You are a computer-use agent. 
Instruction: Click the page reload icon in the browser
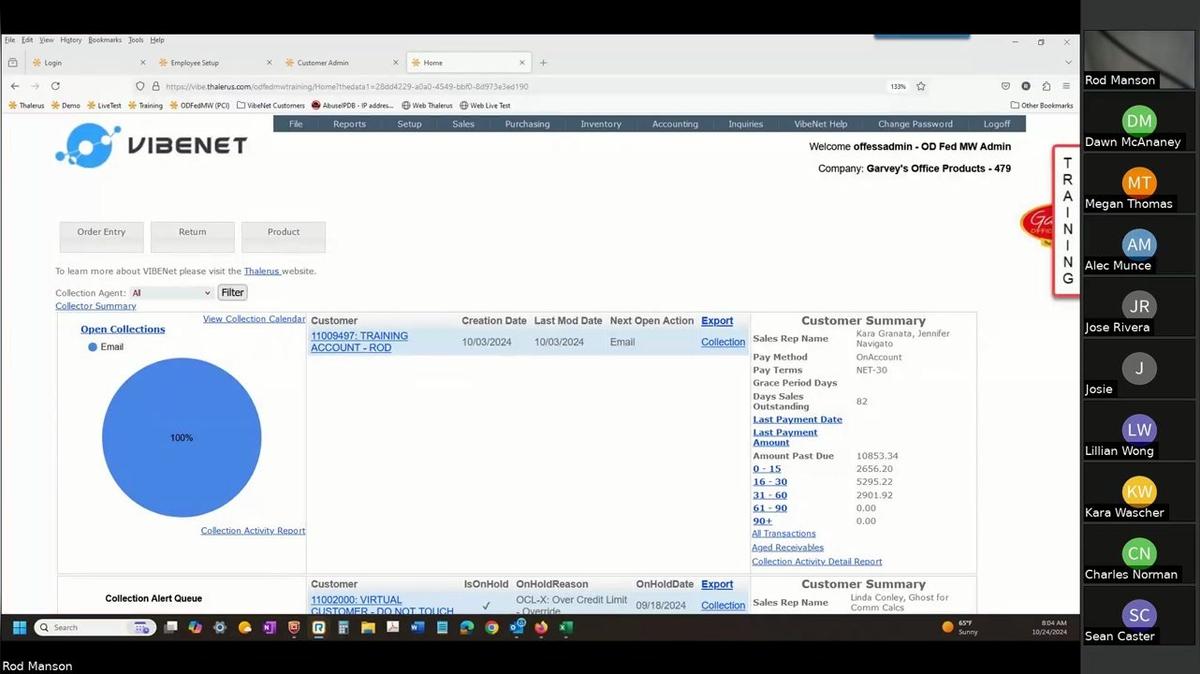pyautogui.click(x=54, y=86)
